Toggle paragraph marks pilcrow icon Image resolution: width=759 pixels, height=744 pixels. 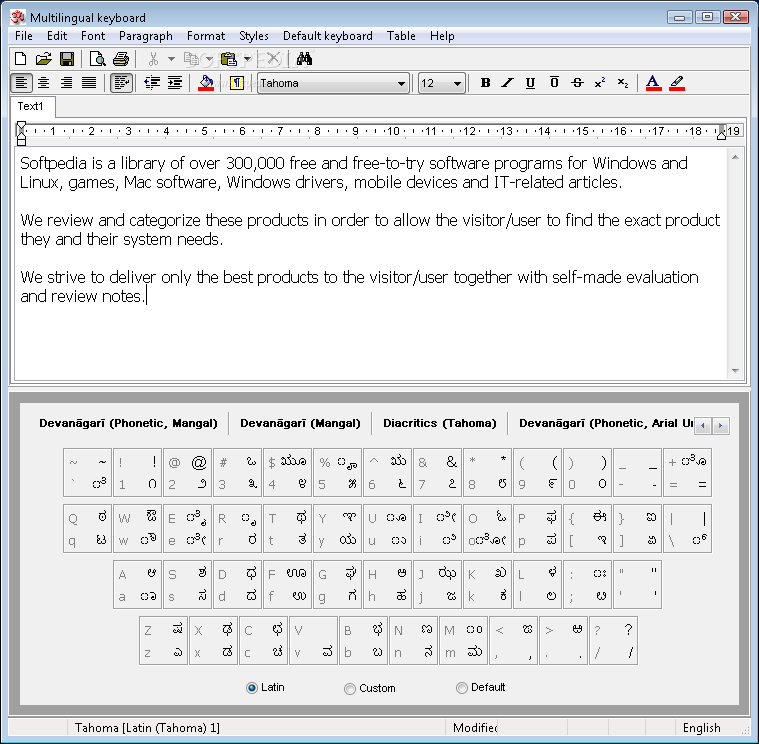pyautogui.click(x=237, y=83)
